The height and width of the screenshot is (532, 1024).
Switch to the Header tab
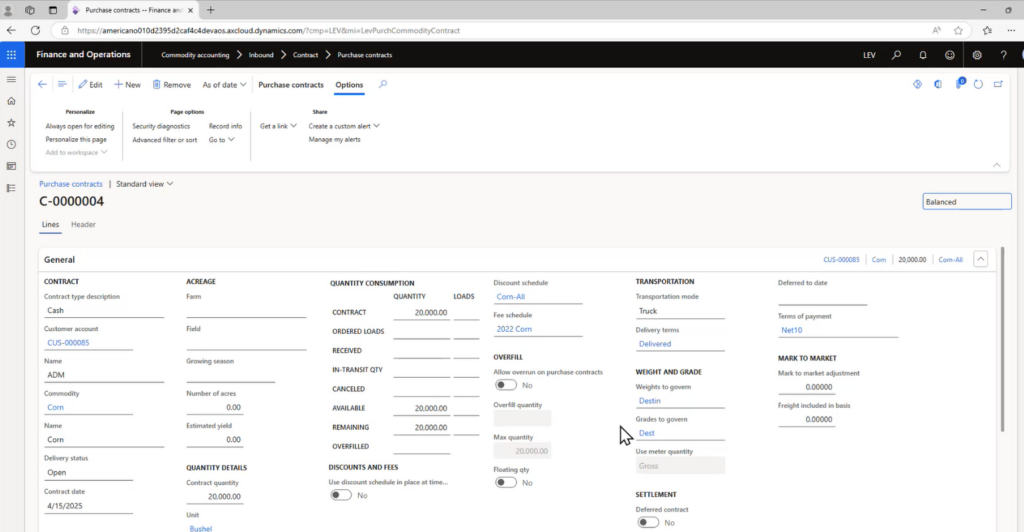tap(83, 225)
